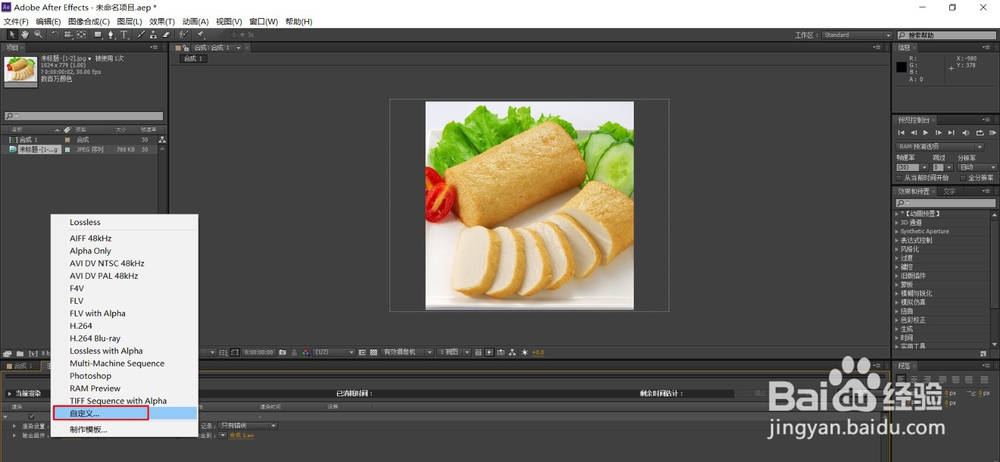Select the Type text tool

click(124, 34)
